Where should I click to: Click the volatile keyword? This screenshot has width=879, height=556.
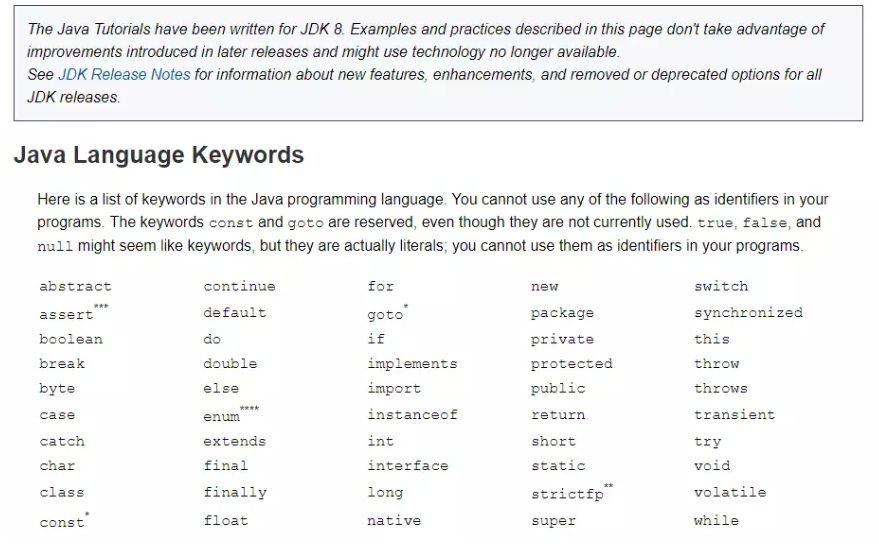[730, 492]
